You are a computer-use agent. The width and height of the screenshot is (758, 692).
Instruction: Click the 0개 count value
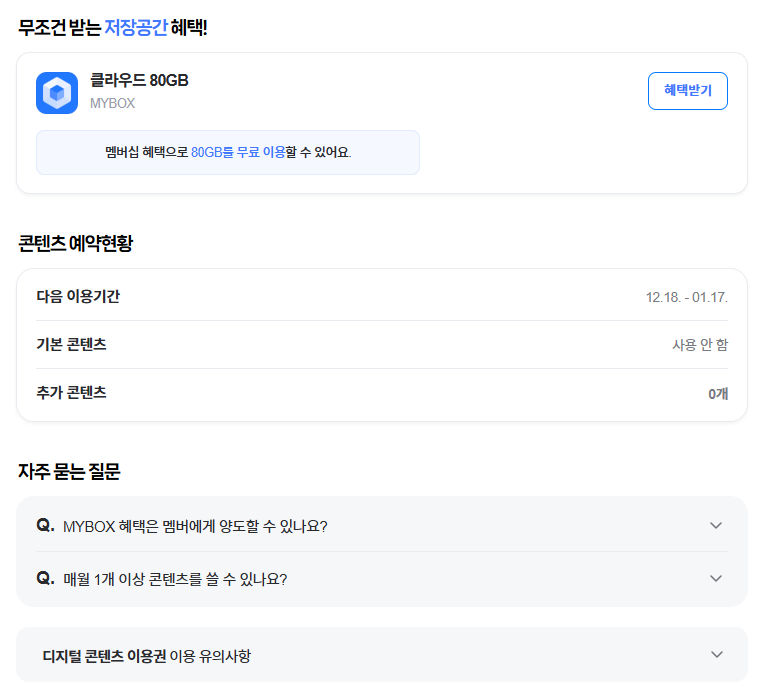[718, 394]
